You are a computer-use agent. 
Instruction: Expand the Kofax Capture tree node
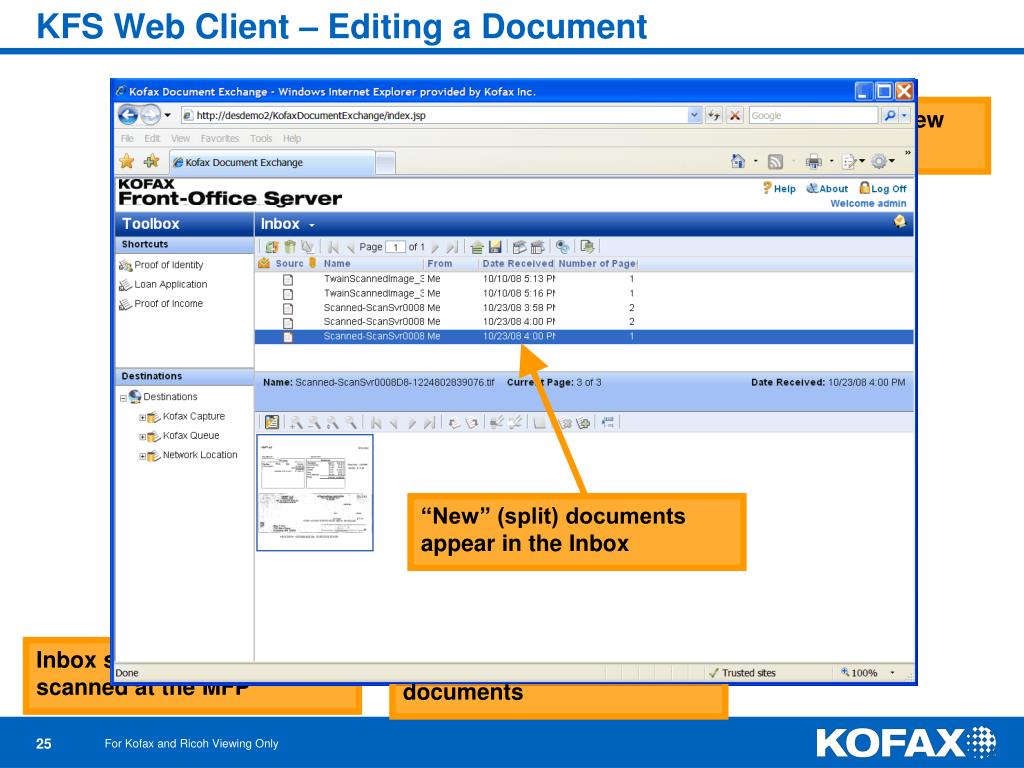pos(142,417)
